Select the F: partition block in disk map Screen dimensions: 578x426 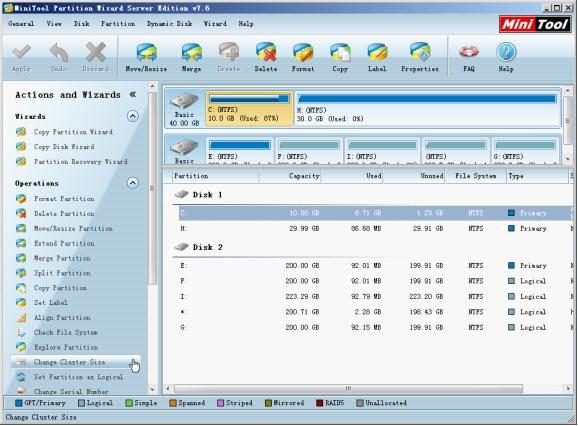(x=309, y=150)
